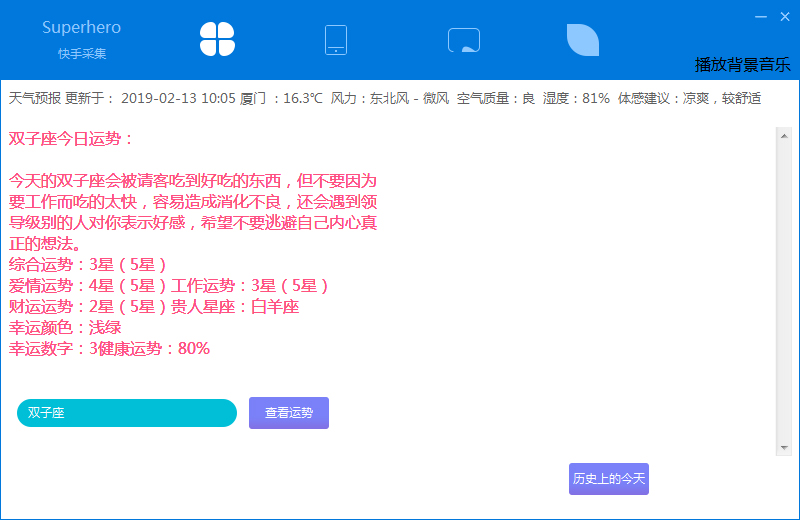Viewport: 800px width, 520px height.
Task: Click the 天气预报 weather info bar
Action: tap(385, 98)
